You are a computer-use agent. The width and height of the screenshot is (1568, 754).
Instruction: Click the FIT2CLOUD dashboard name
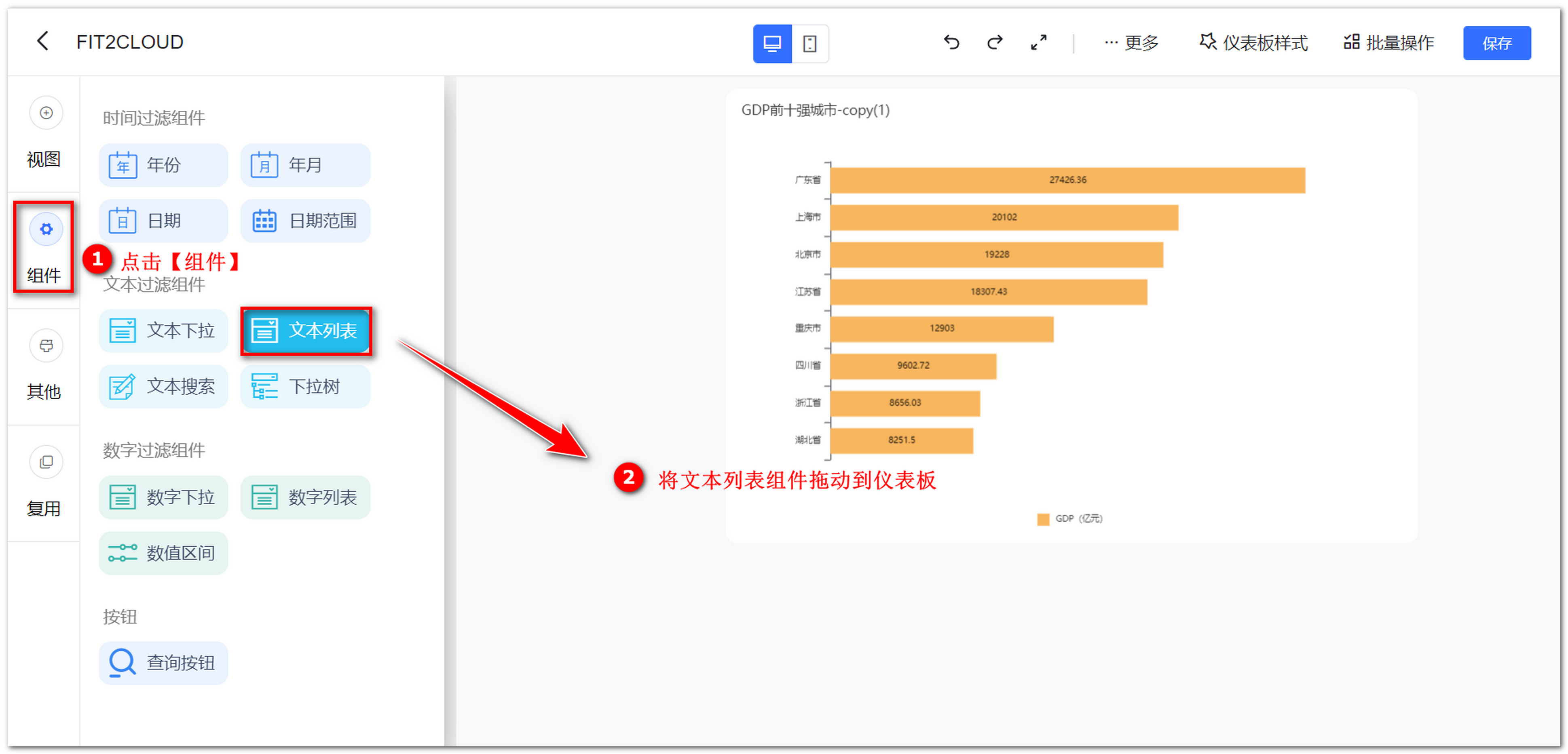click(130, 42)
